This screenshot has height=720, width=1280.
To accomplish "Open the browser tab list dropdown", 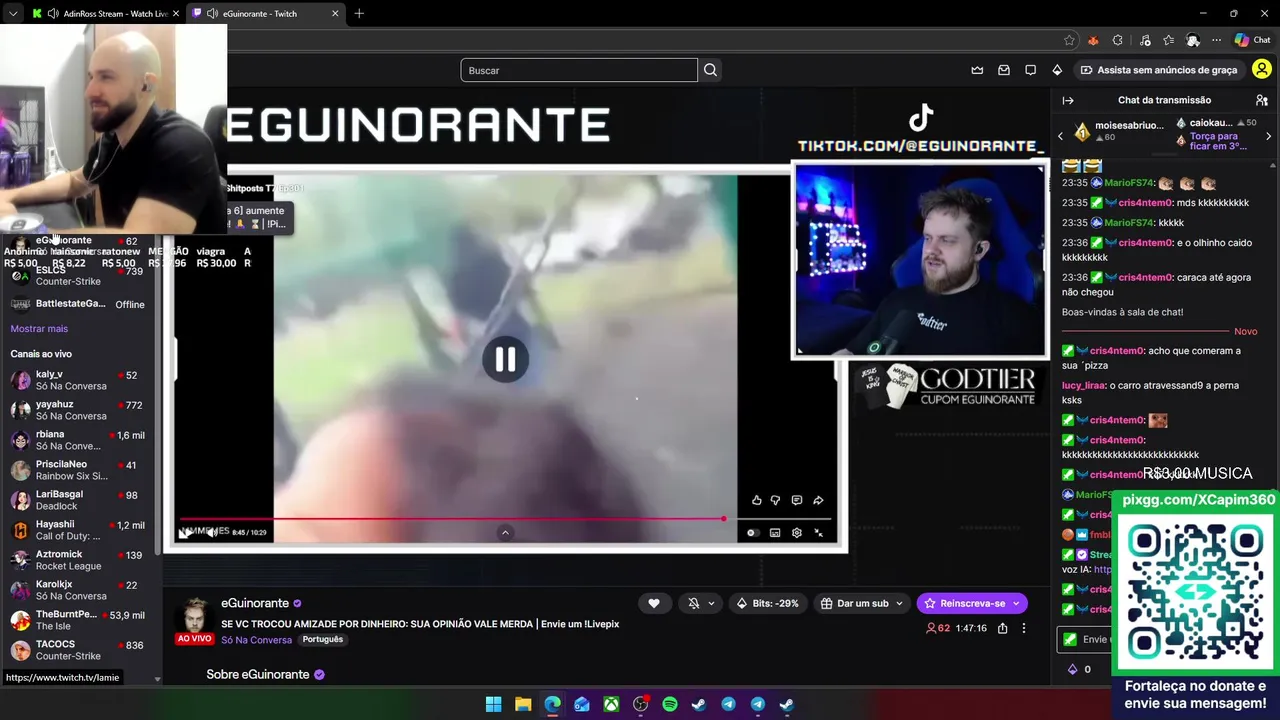I will [13, 14].
